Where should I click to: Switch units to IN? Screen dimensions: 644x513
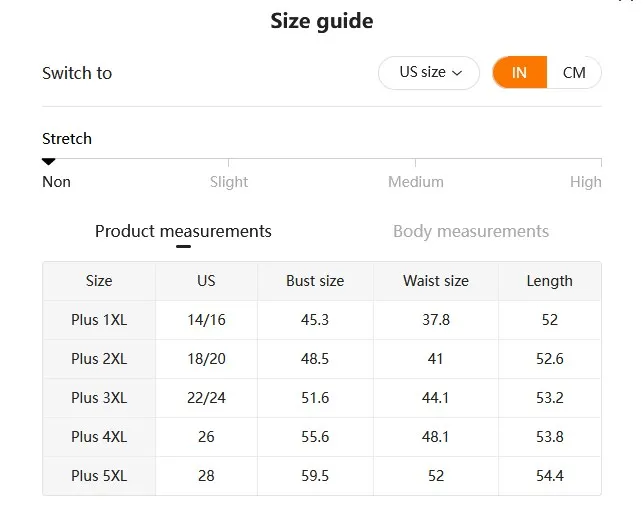(x=519, y=73)
